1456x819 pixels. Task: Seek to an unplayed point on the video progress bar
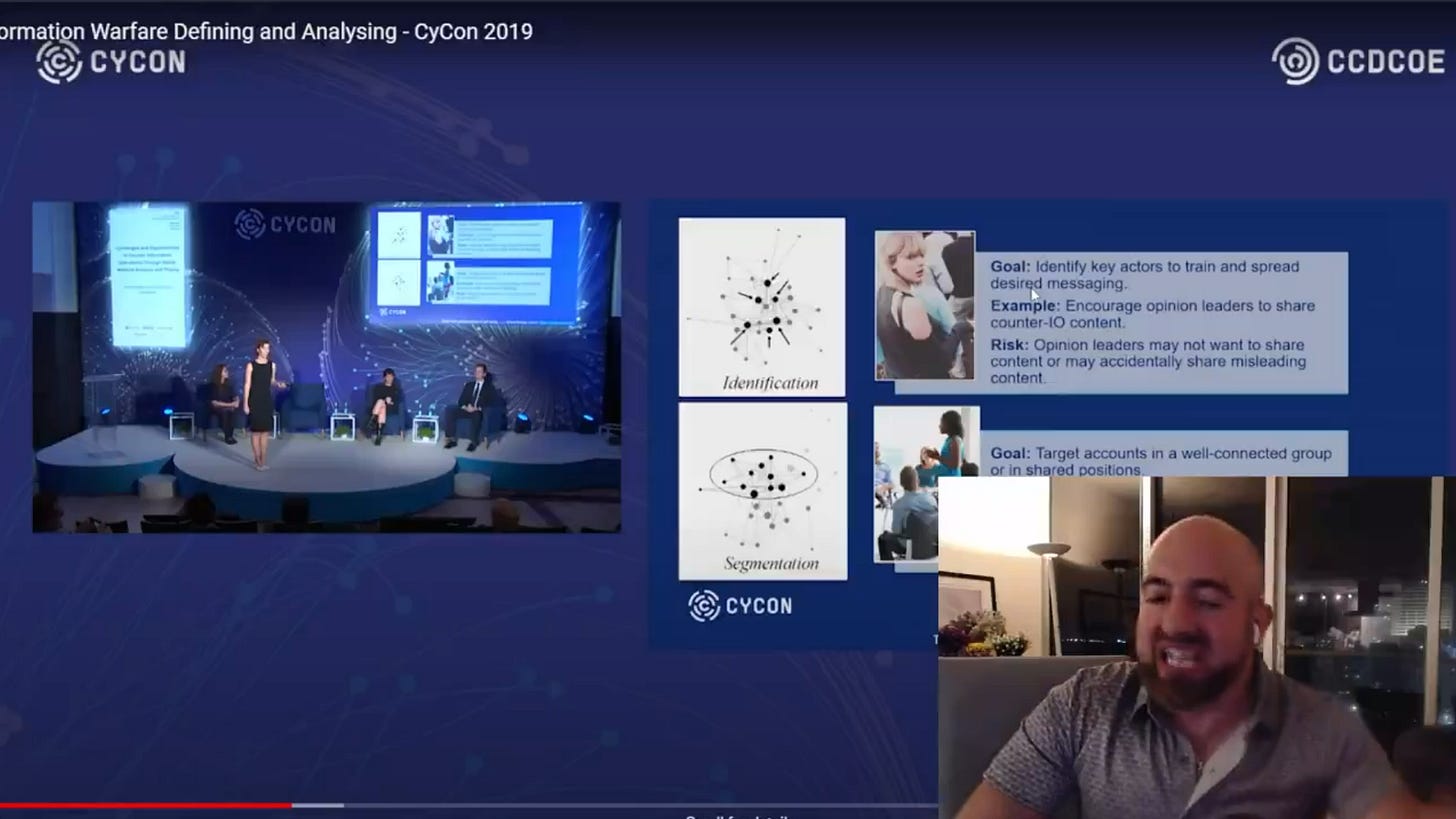point(640,804)
